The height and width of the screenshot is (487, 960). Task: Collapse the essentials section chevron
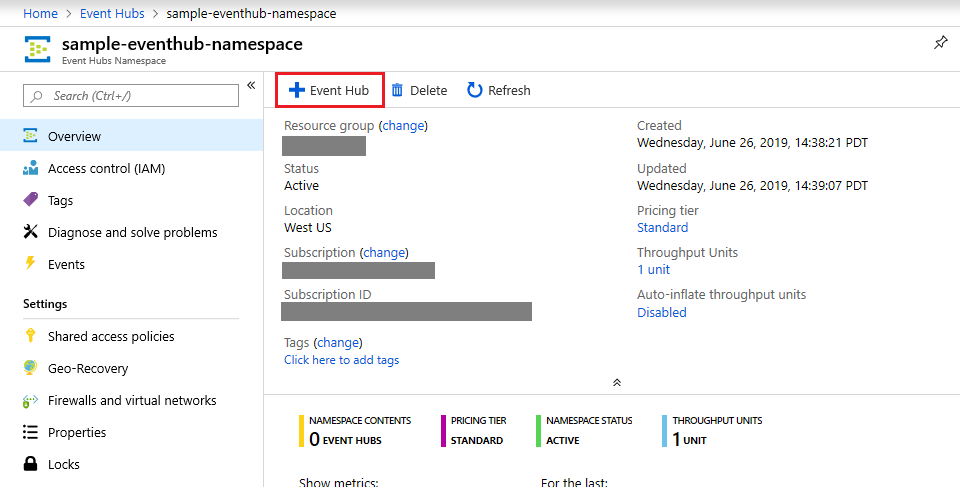(617, 382)
